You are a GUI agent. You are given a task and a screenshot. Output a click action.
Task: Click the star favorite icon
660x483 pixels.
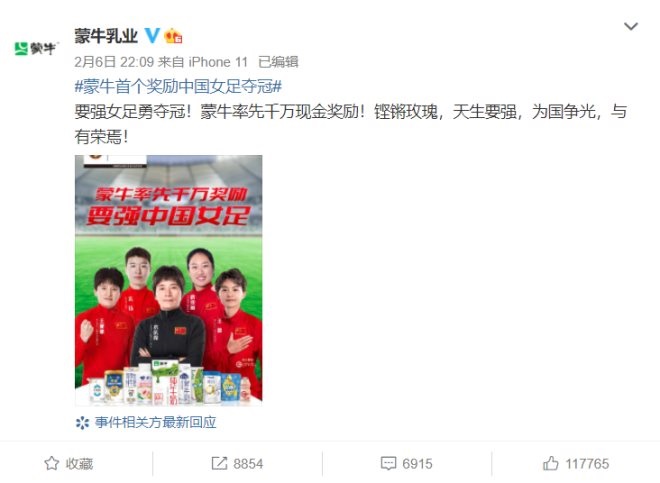(51, 463)
